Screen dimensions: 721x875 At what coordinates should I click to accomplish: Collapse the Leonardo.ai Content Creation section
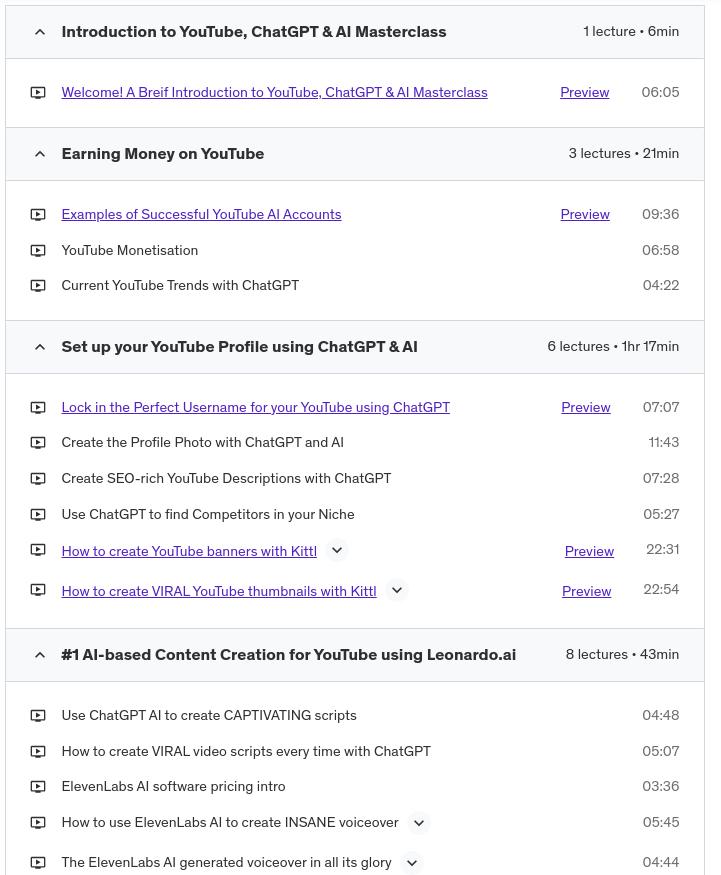tap(40, 655)
